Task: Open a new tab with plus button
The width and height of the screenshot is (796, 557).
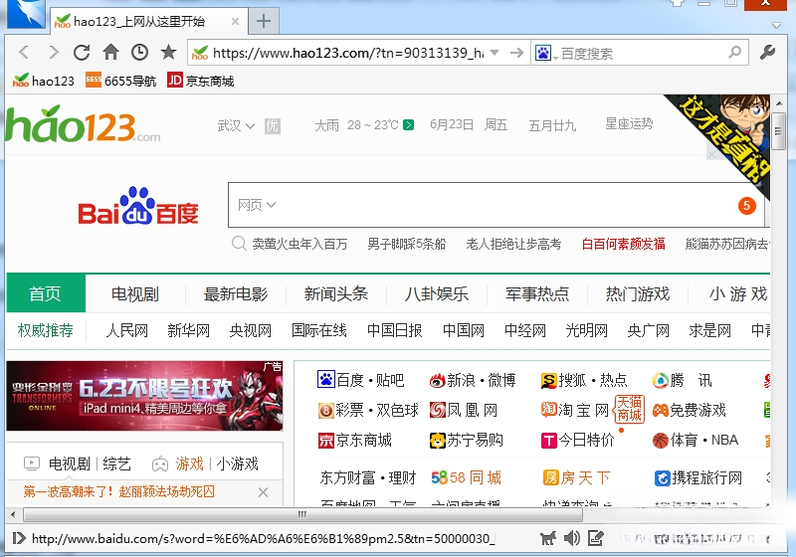Action: 263,21
